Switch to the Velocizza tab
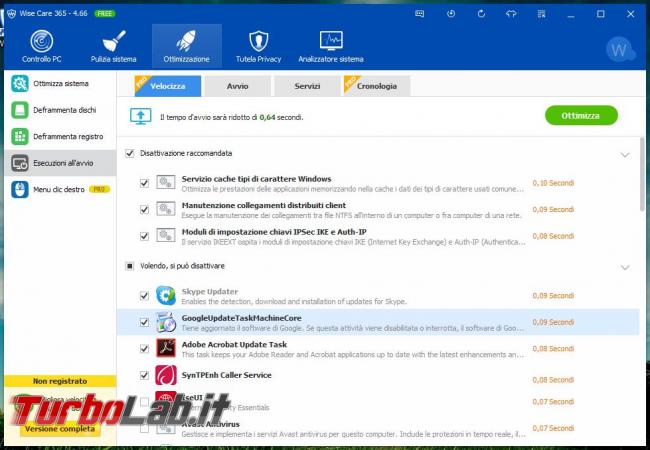The width and height of the screenshot is (650, 450). [168, 86]
